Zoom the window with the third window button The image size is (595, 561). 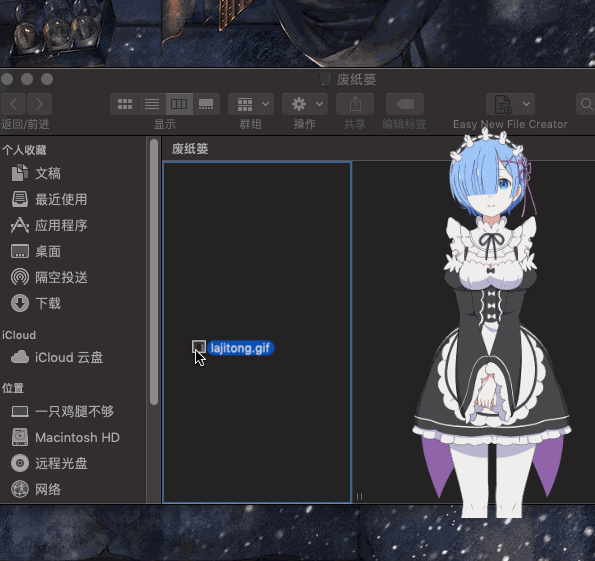(47, 79)
